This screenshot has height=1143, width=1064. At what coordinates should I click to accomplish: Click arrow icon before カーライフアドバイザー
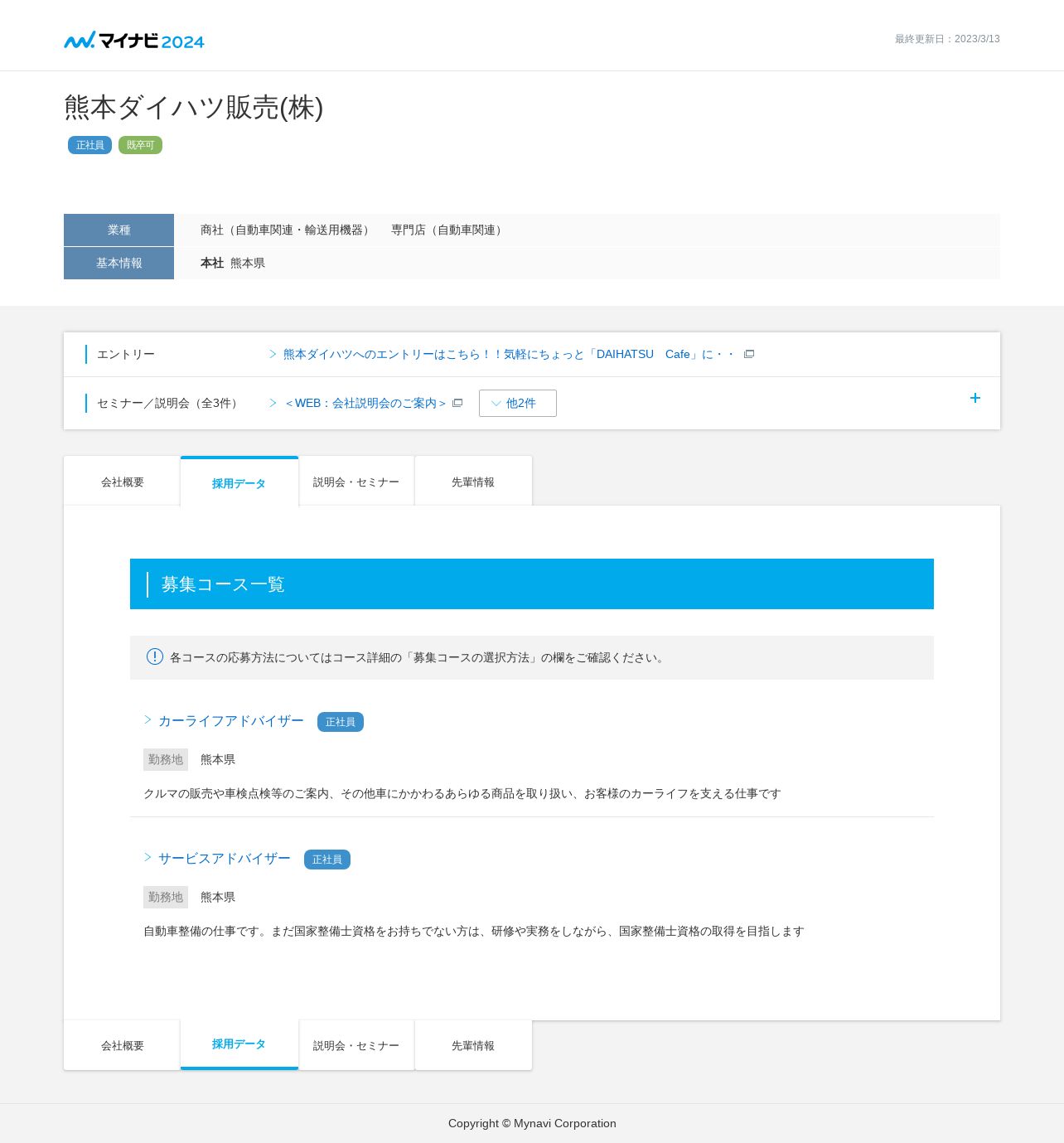point(148,719)
